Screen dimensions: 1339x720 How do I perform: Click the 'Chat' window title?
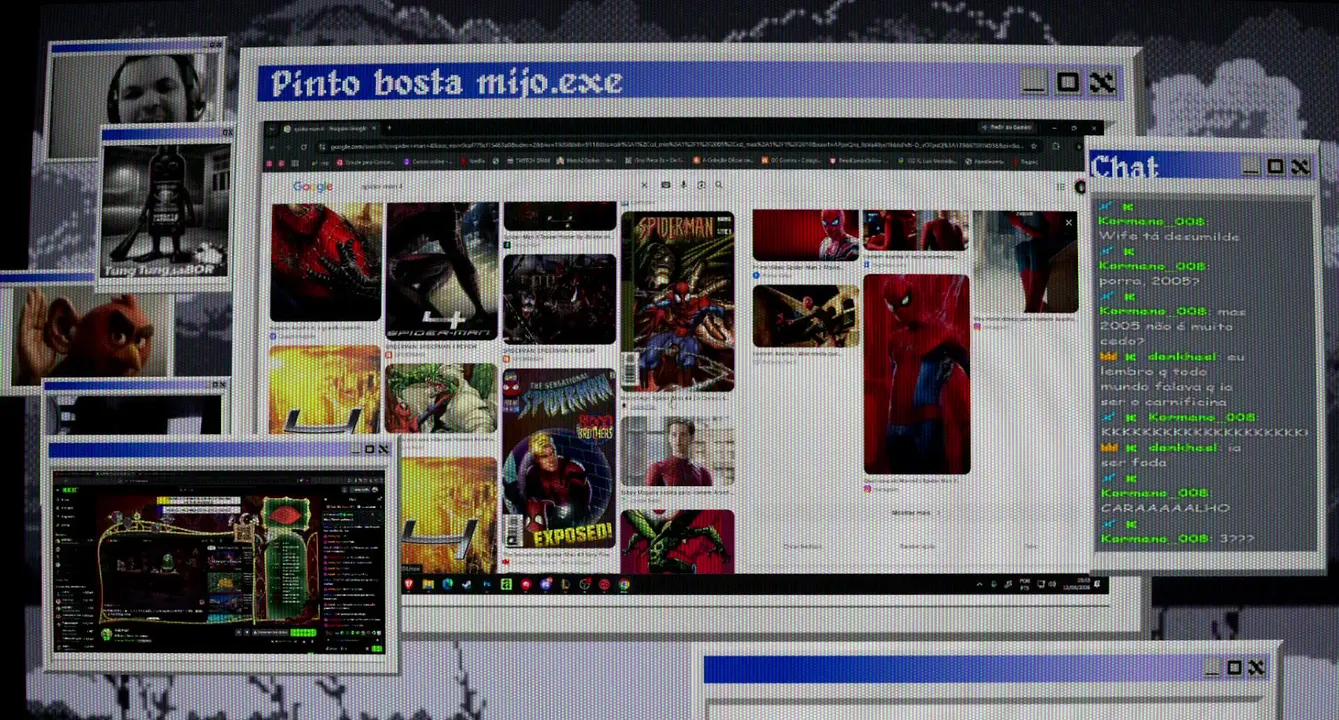coord(1126,167)
